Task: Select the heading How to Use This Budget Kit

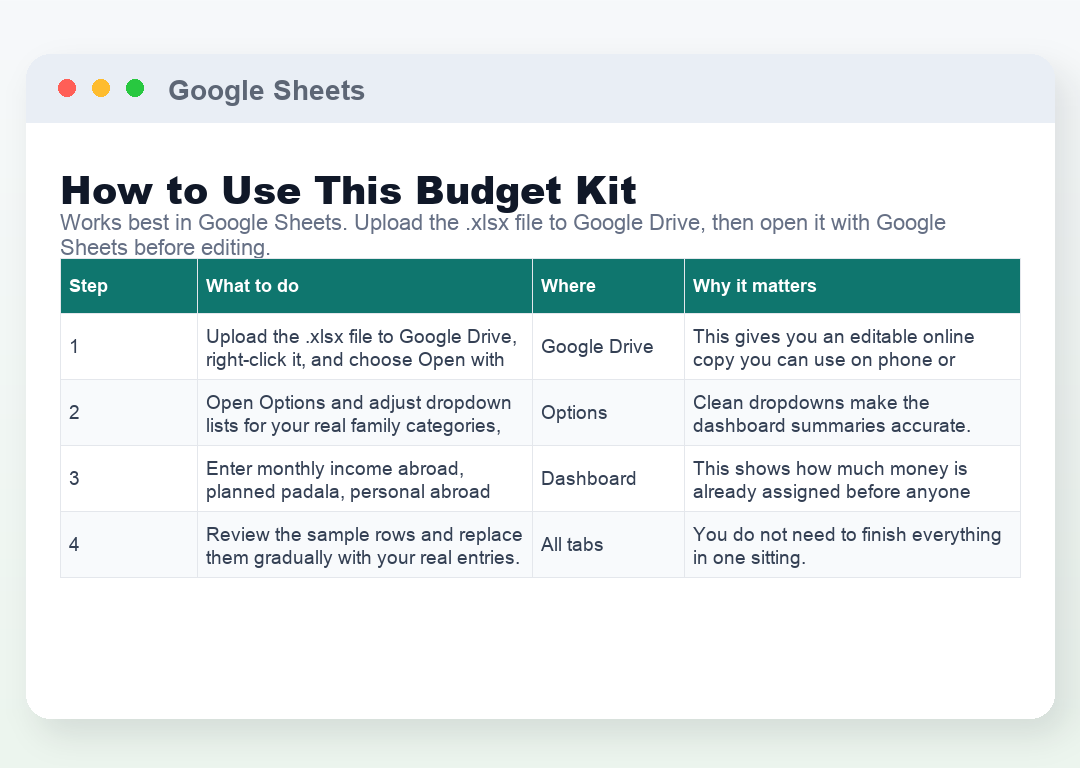Action: [x=349, y=191]
